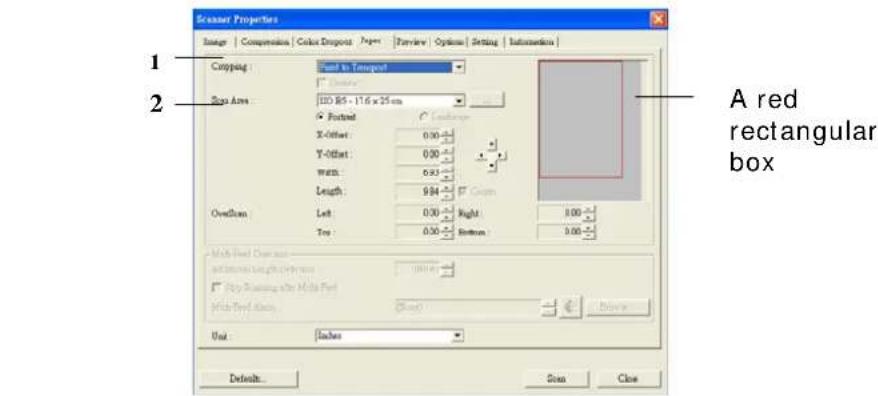This screenshot has width=878, height=396.
Task: Click the Defaults button
Action: [248, 379]
